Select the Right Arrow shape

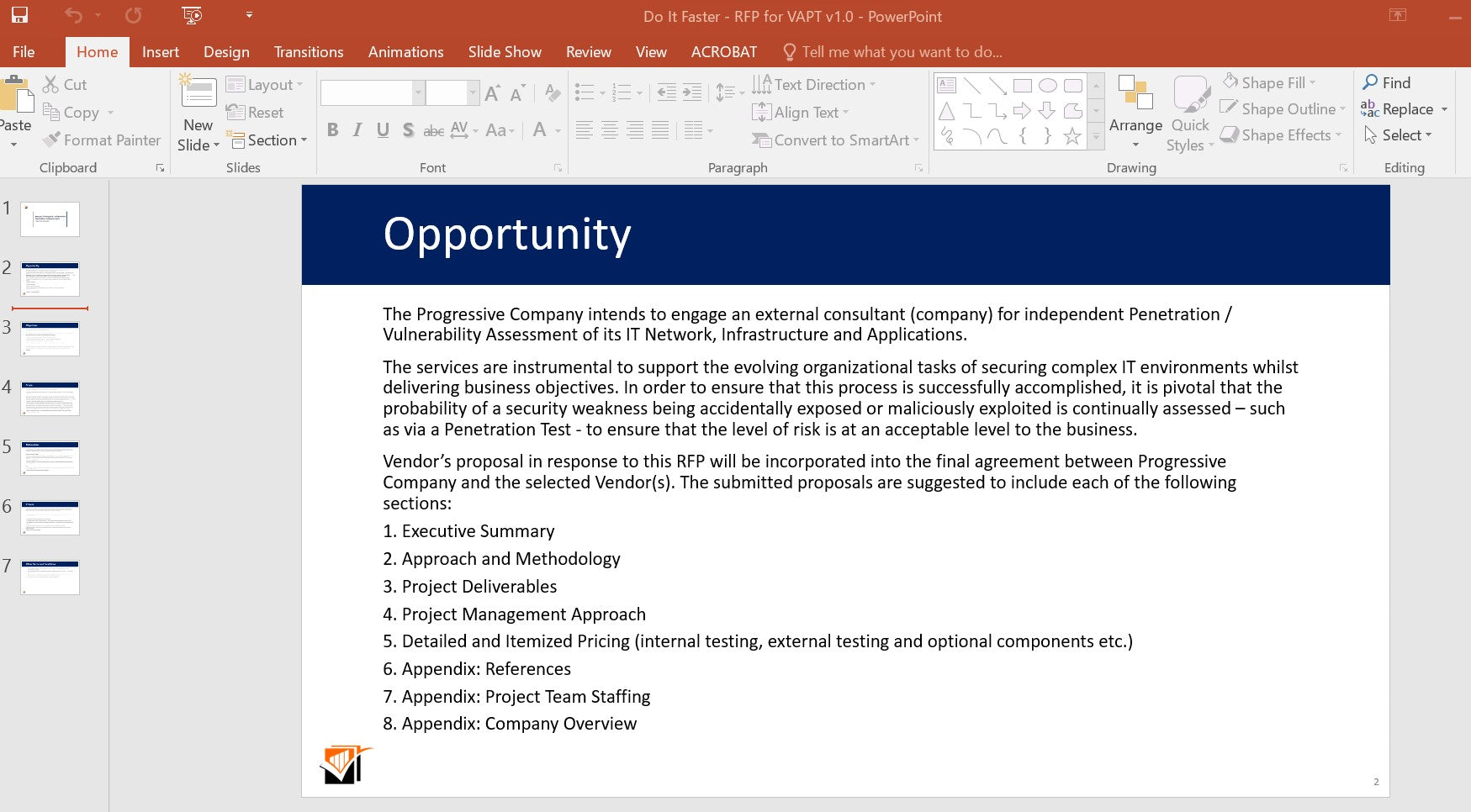[x=1023, y=110]
